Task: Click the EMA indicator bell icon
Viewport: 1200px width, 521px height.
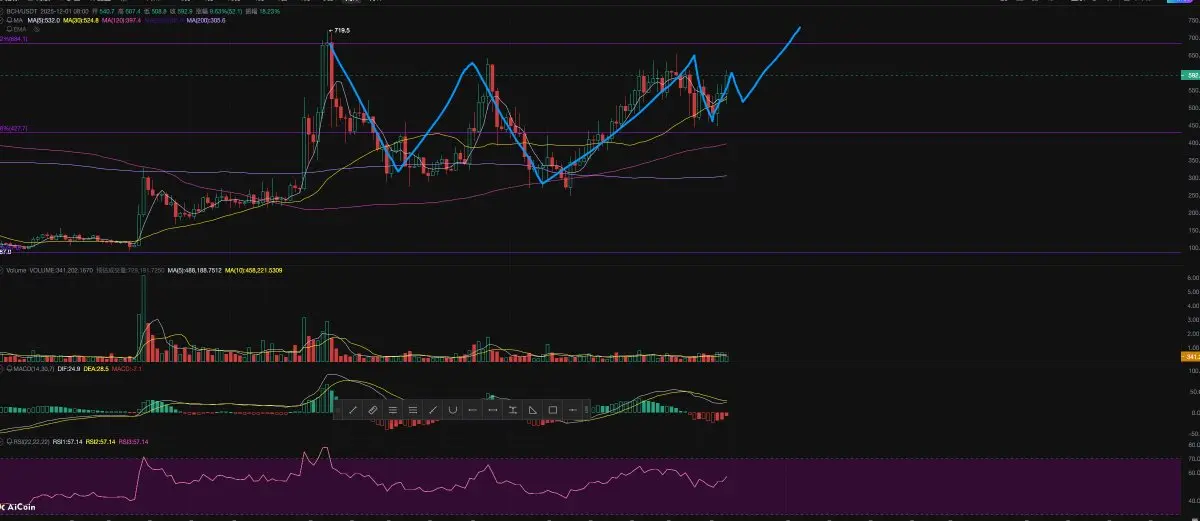Action: [10, 29]
